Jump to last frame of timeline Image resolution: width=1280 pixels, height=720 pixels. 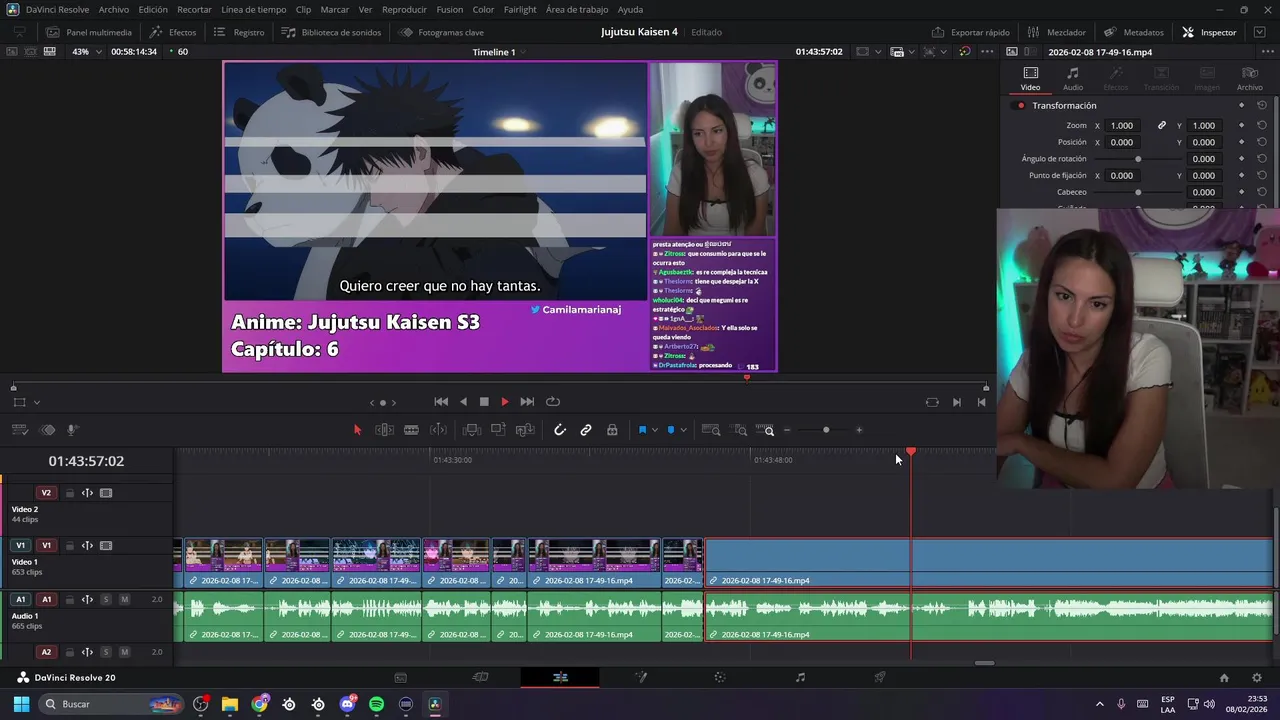click(x=527, y=402)
